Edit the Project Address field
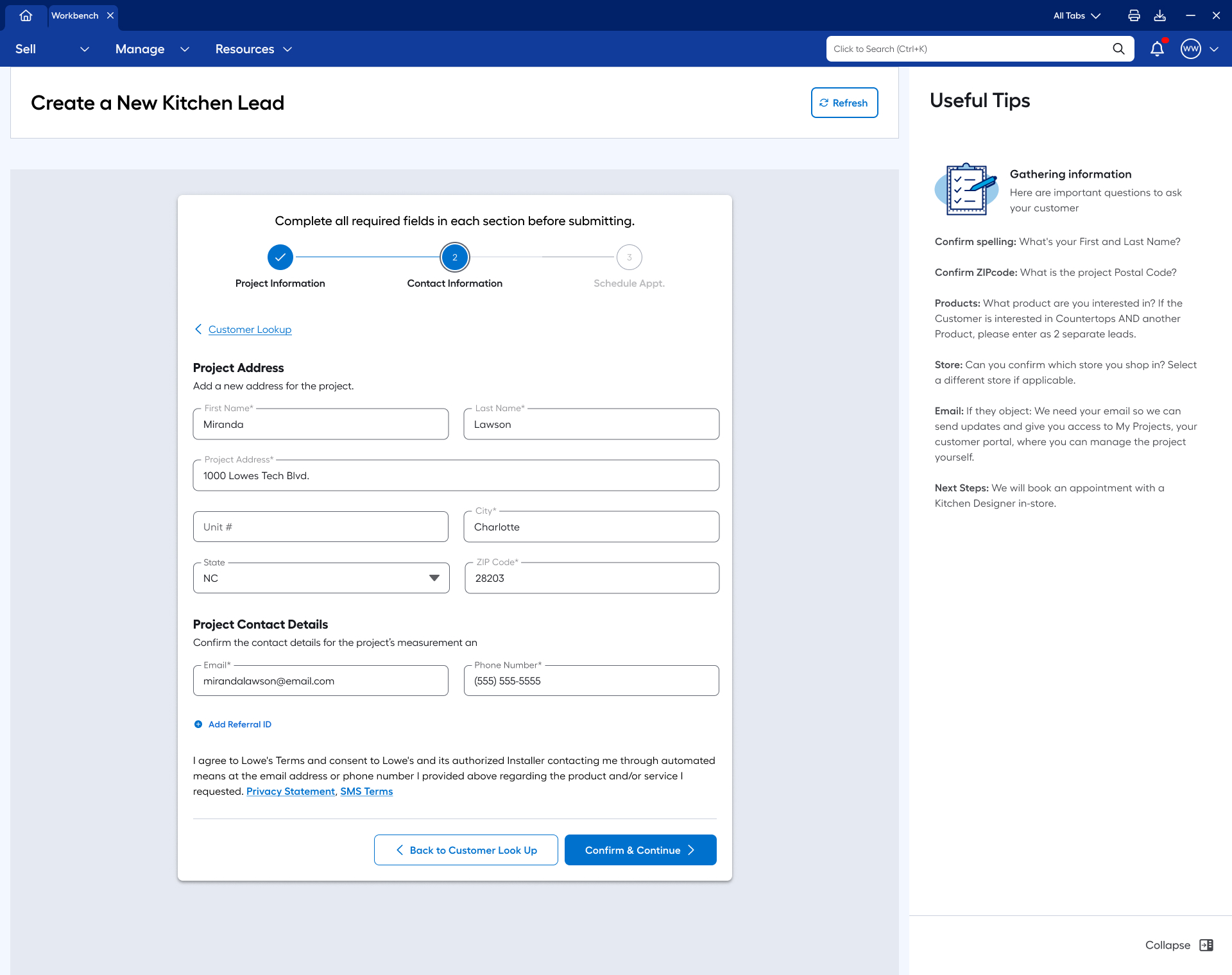Viewport: 1232px width, 975px height. (x=456, y=475)
